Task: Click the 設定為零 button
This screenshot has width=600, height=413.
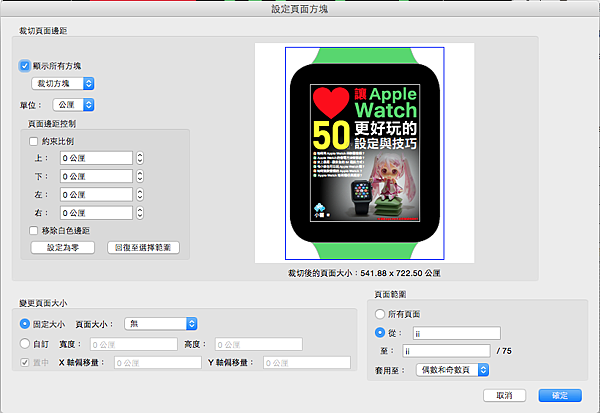Action: [x=63, y=248]
